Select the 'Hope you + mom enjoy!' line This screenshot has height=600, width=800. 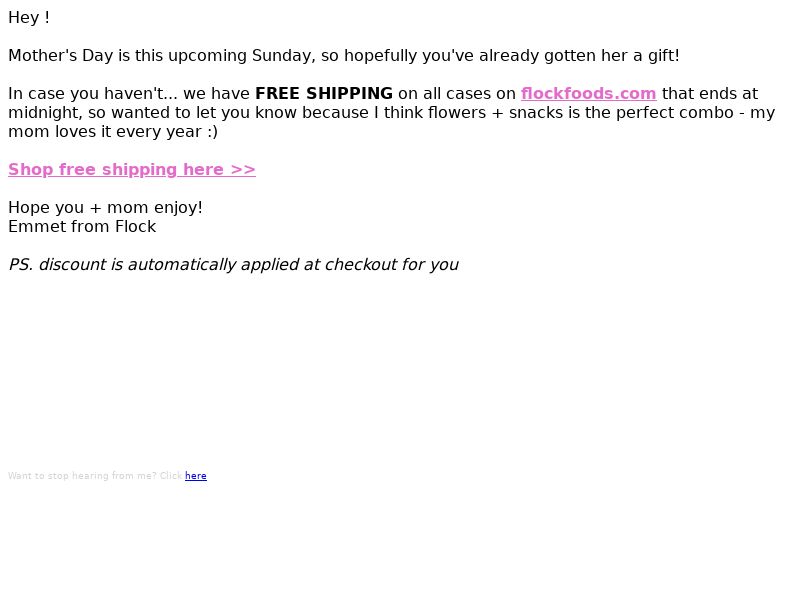tap(106, 208)
